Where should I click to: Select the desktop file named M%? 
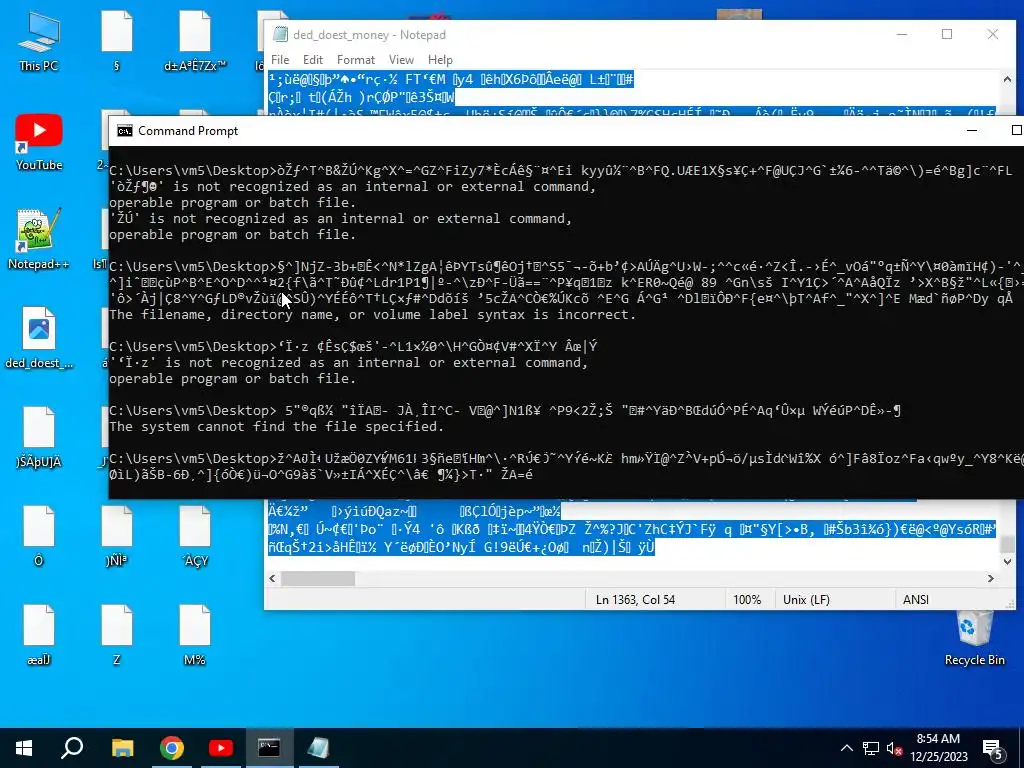coord(195,635)
